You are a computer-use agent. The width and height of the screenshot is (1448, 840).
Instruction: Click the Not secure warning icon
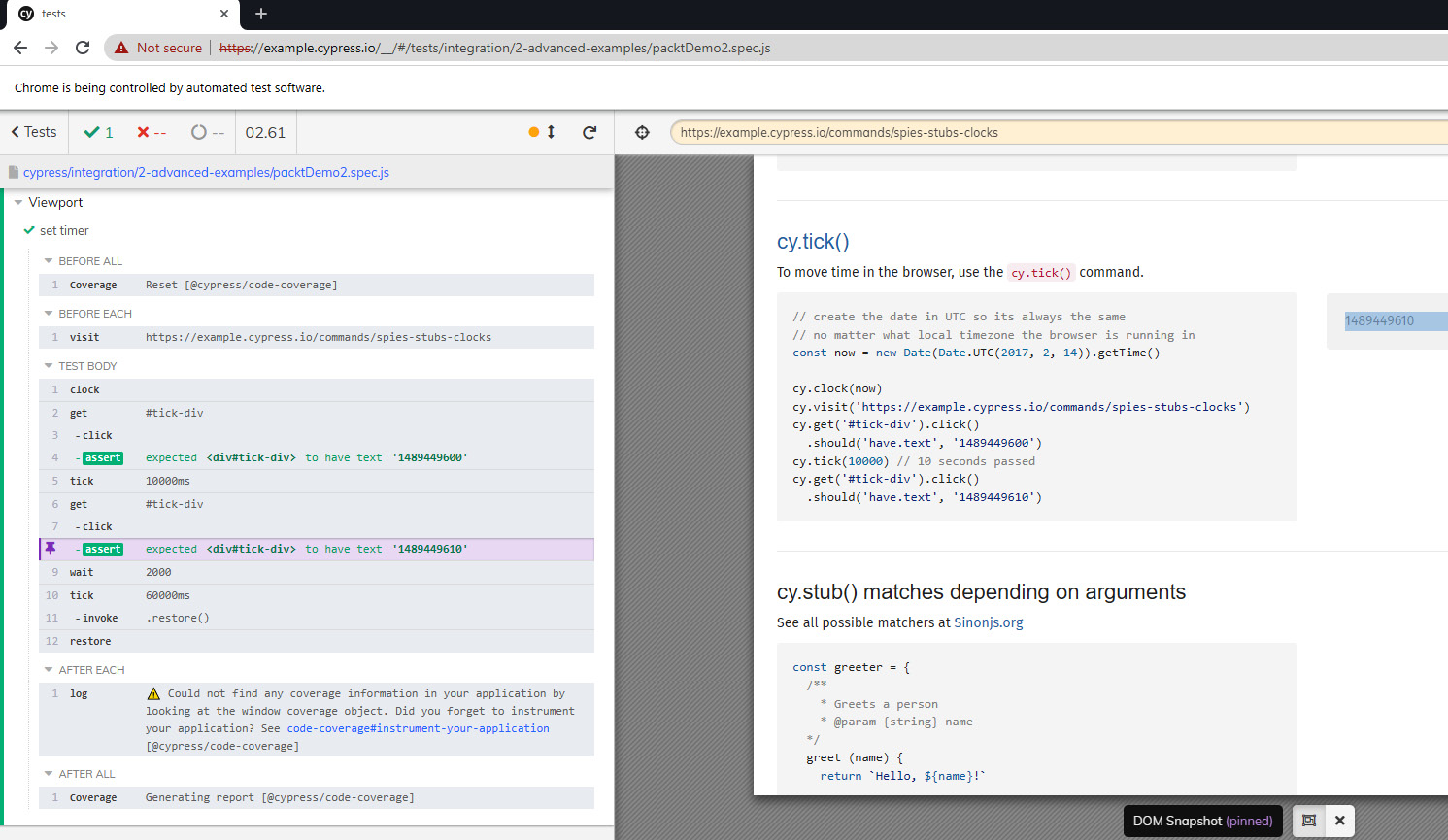click(121, 48)
